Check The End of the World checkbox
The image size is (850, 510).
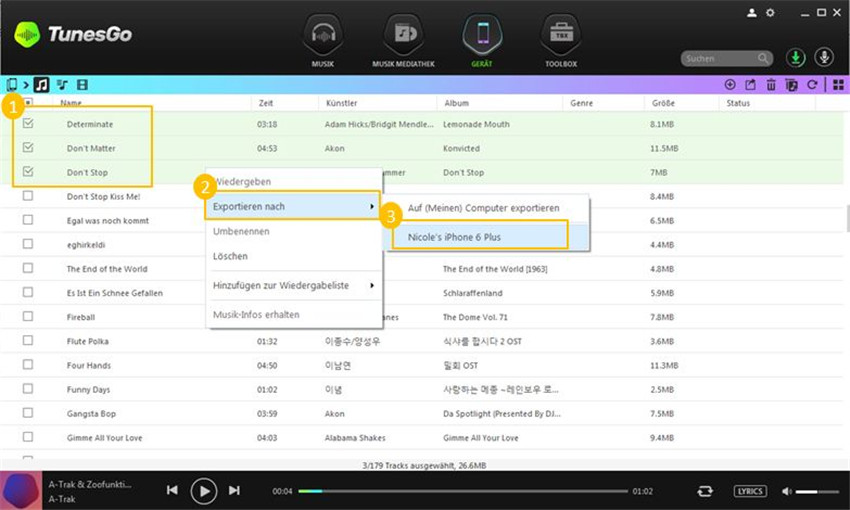click(28, 268)
